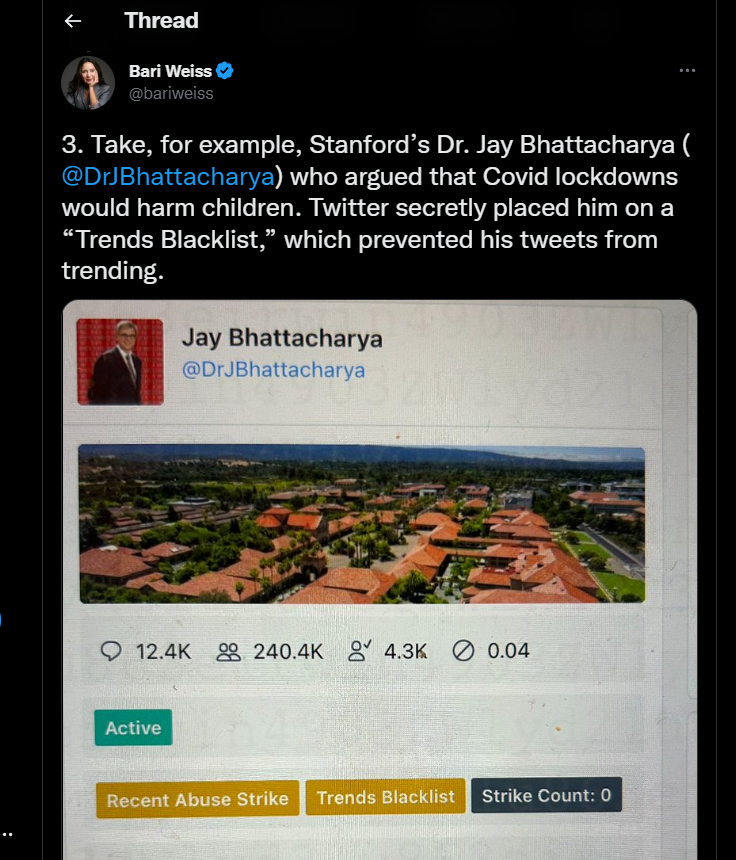Image resolution: width=736 pixels, height=860 pixels.
Task: Click the Thread header title
Action: 161,21
